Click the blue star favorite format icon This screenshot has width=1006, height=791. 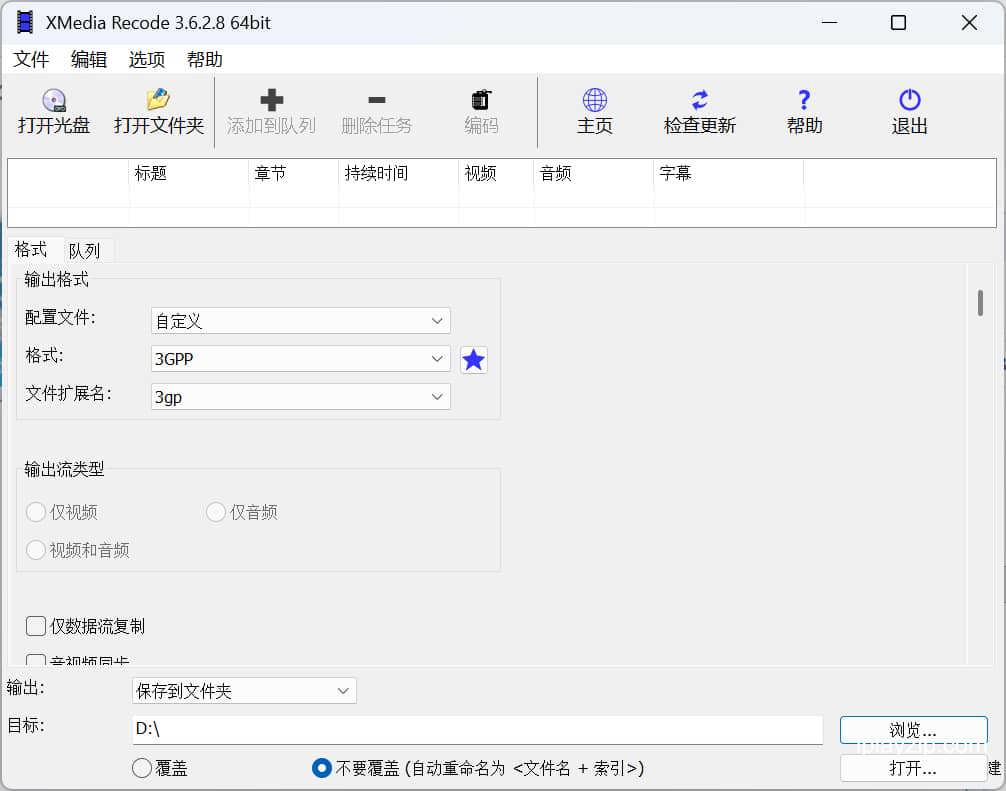[x=473, y=360]
